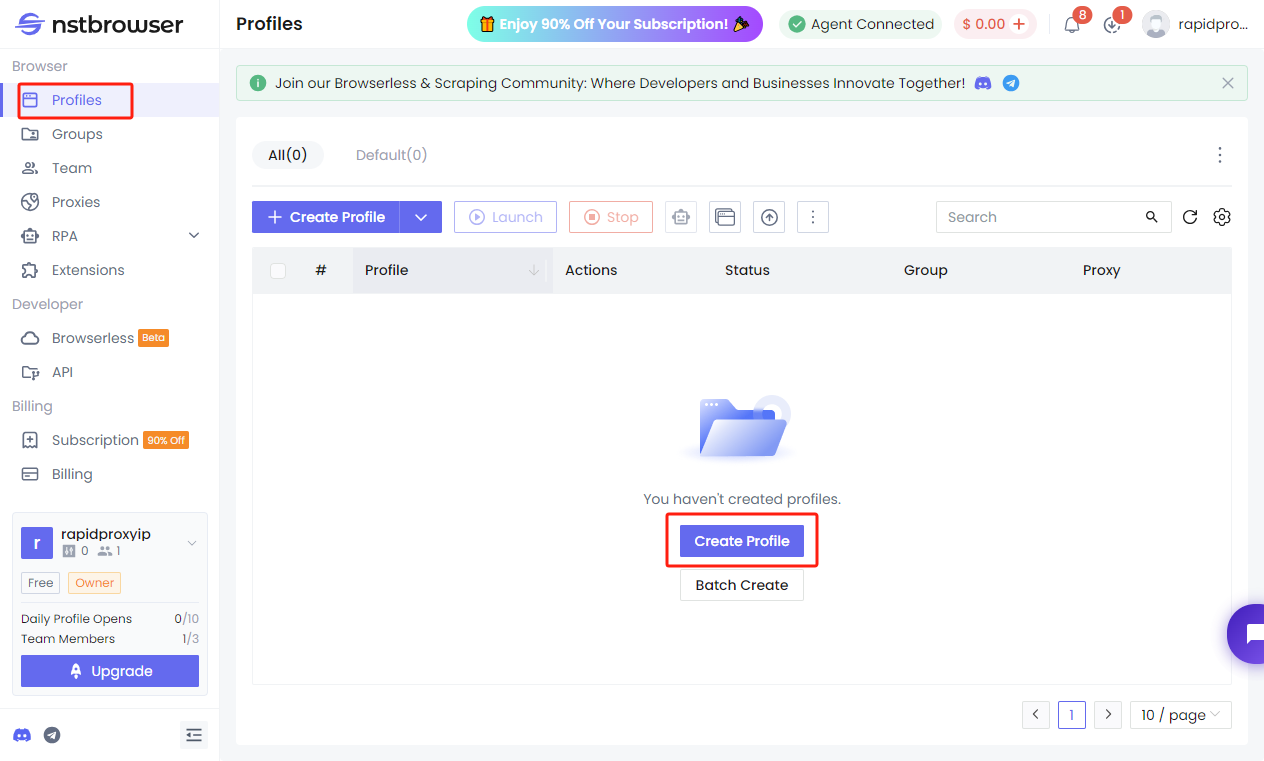Click the Batch Create button

742,585
